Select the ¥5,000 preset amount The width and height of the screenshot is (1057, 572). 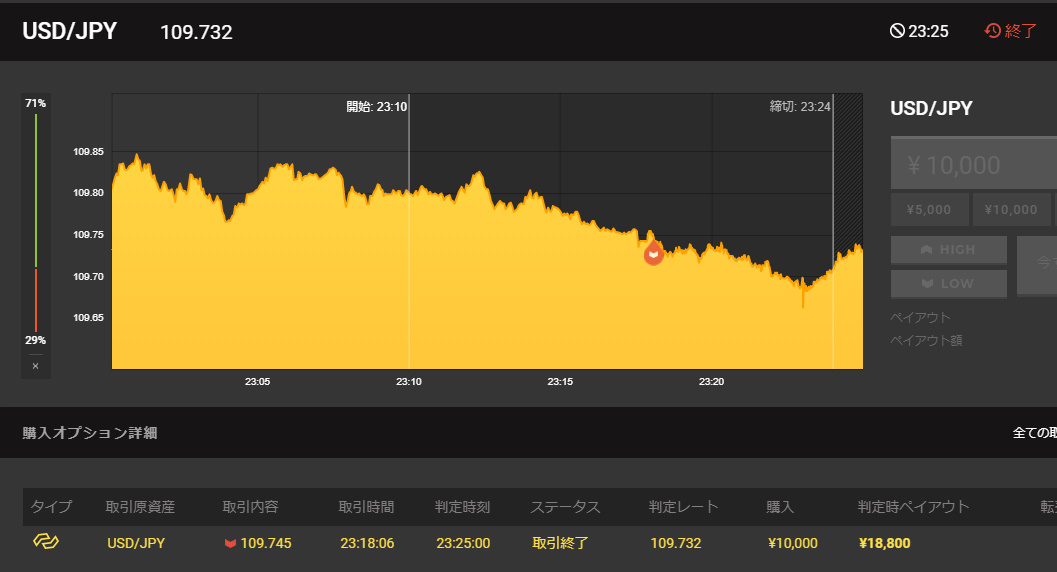click(930, 210)
